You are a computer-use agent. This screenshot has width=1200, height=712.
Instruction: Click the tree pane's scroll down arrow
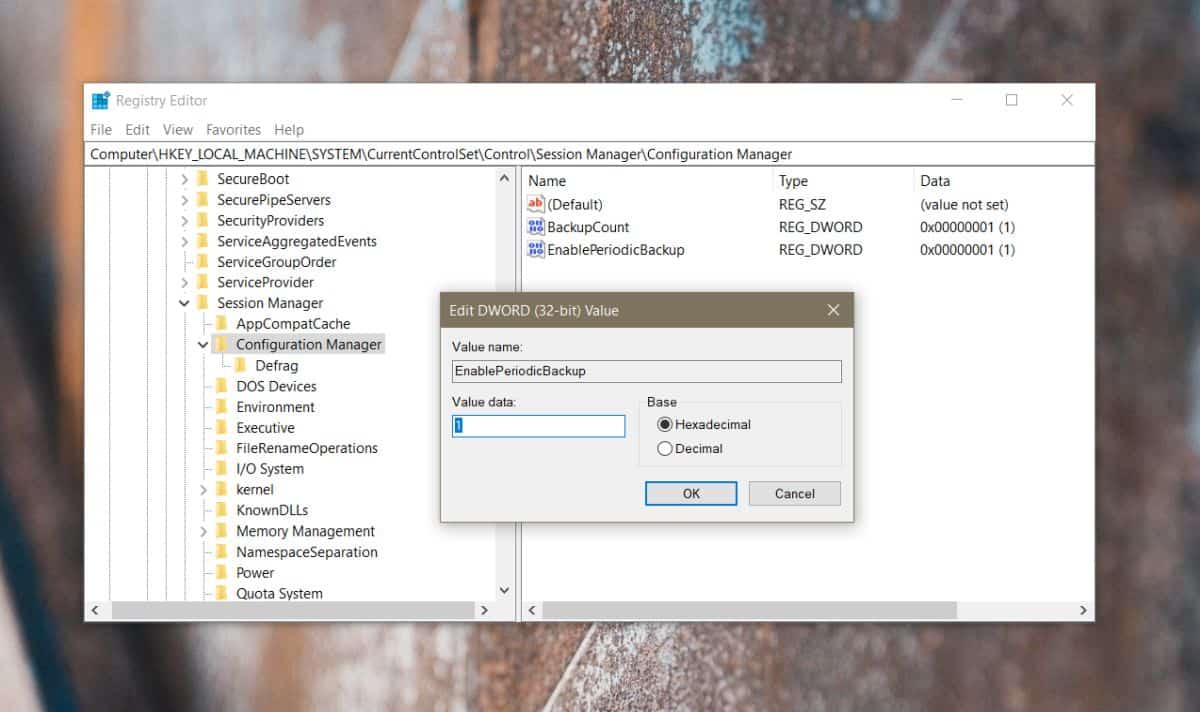pyautogui.click(x=504, y=590)
